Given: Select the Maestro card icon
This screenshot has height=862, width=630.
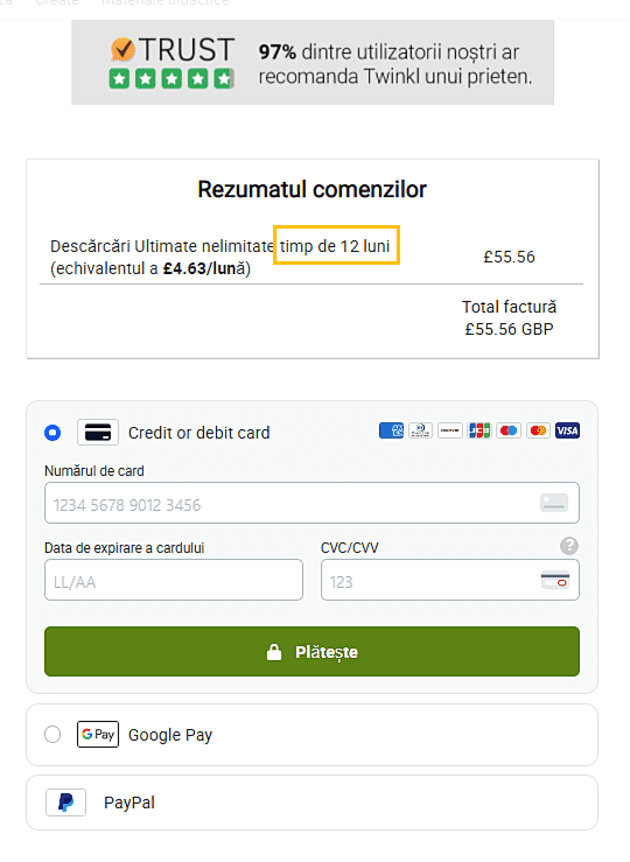Looking at the screenshot, I should click(508, 430).
